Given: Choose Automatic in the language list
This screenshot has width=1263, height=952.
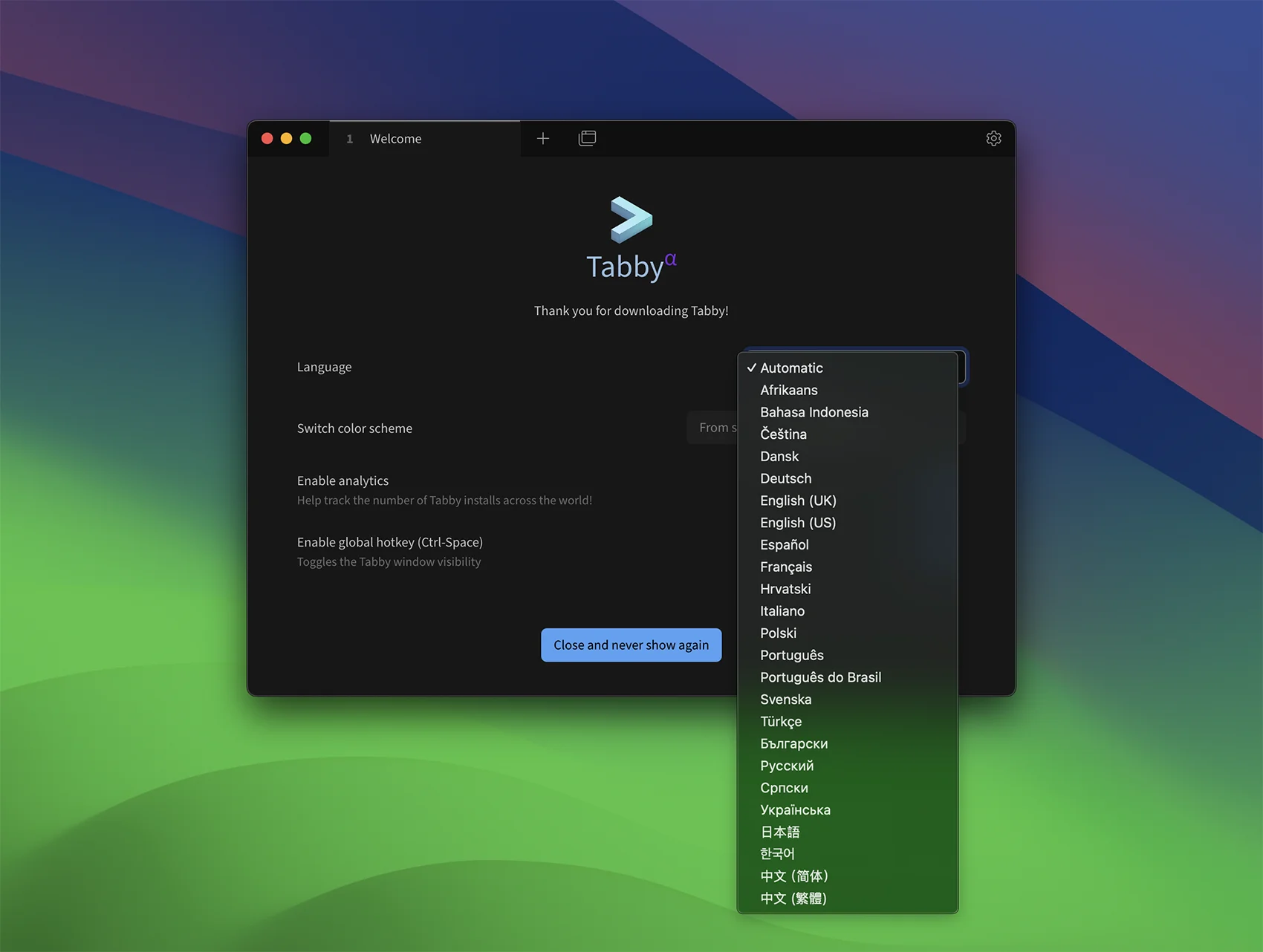Looking at the screenshot, I should point(848,368).
